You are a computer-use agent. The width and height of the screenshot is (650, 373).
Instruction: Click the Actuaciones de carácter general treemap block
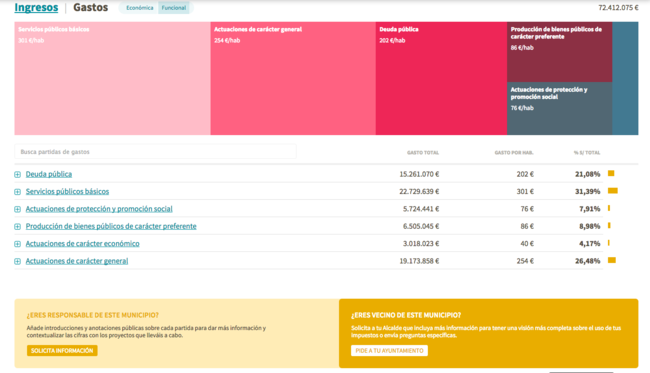click(293, 78)
